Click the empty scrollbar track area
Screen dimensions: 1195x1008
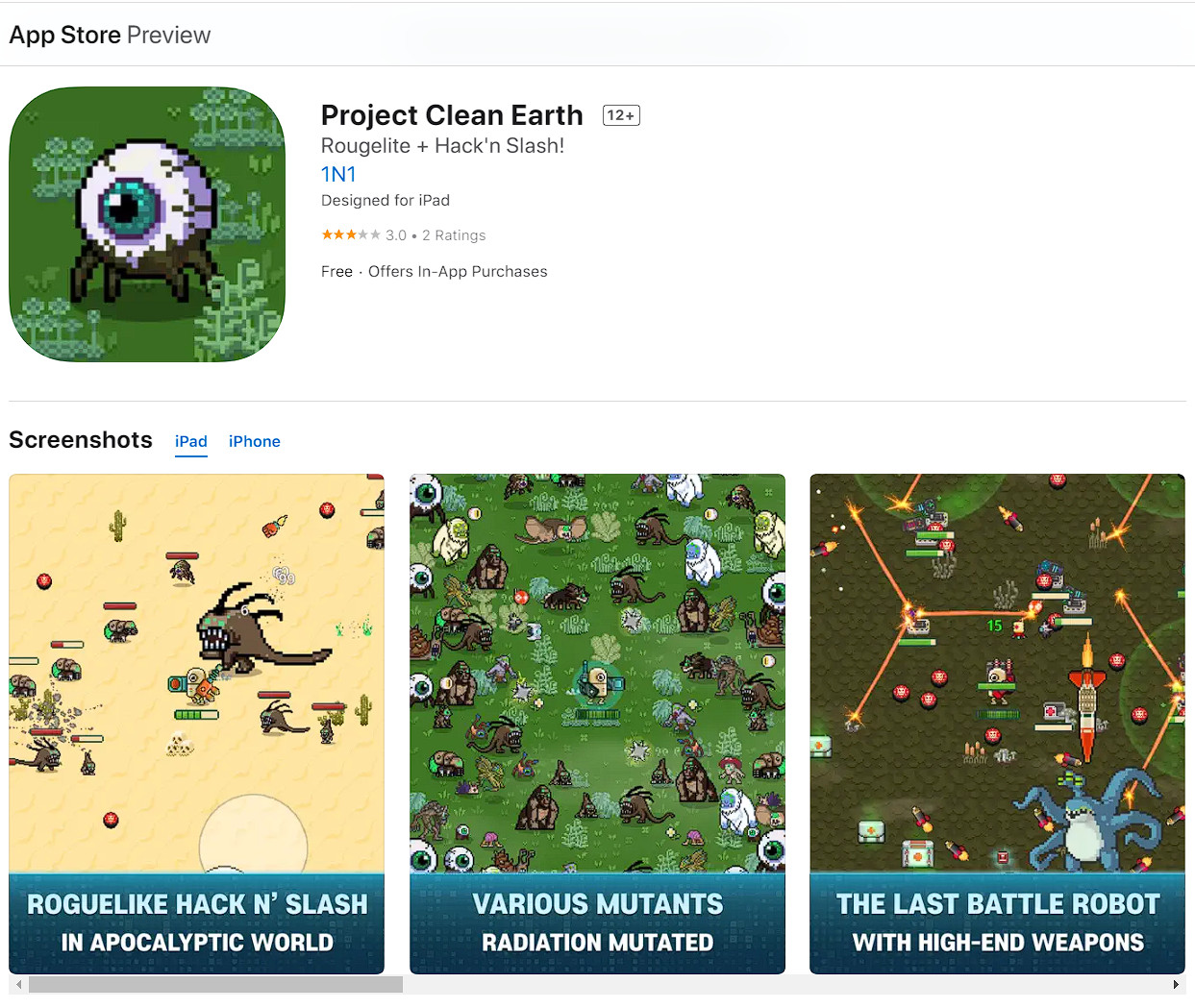(784, 984)
